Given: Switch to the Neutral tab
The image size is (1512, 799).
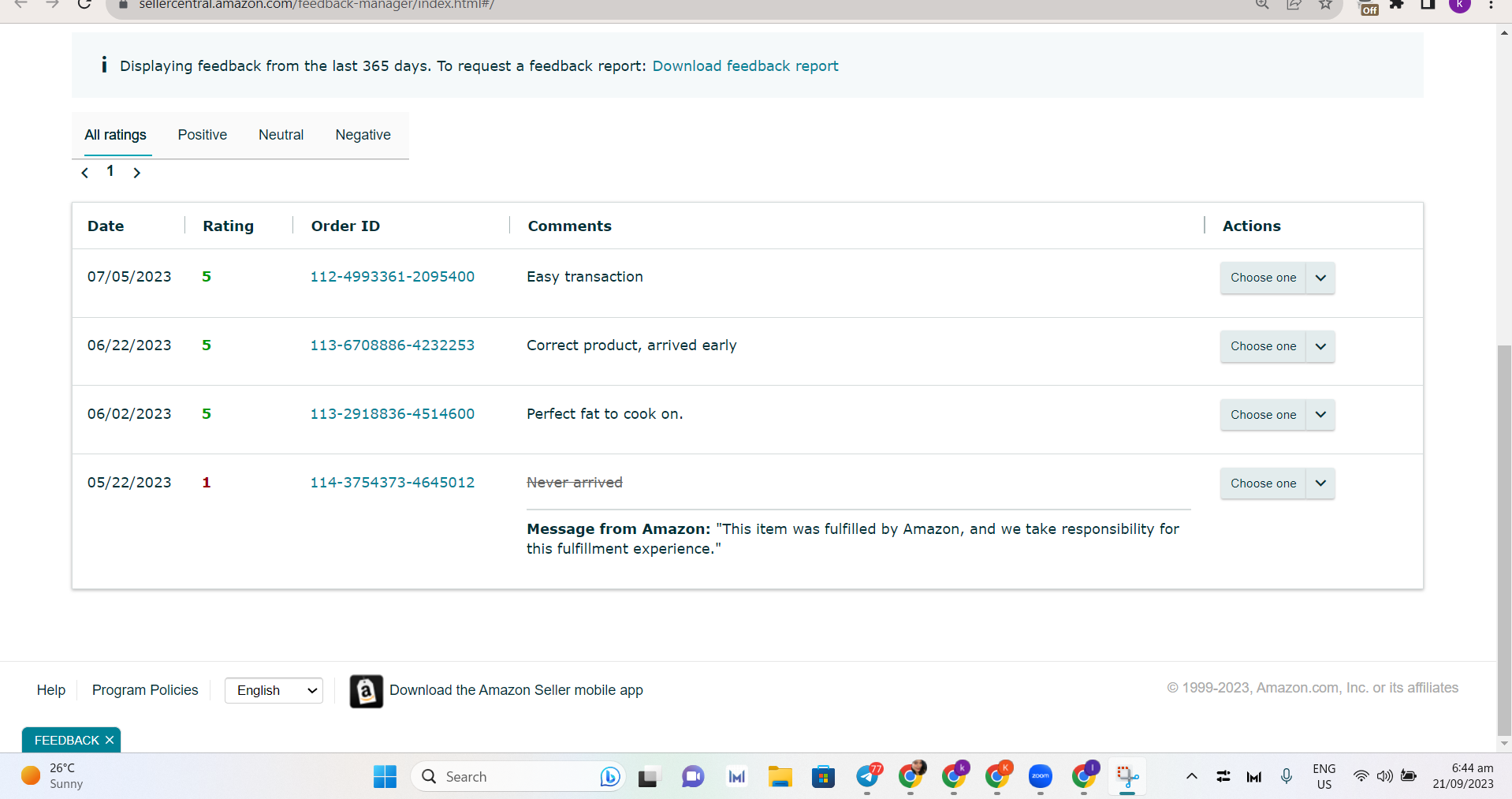Looking at the screenshot, I should [281, 135].
